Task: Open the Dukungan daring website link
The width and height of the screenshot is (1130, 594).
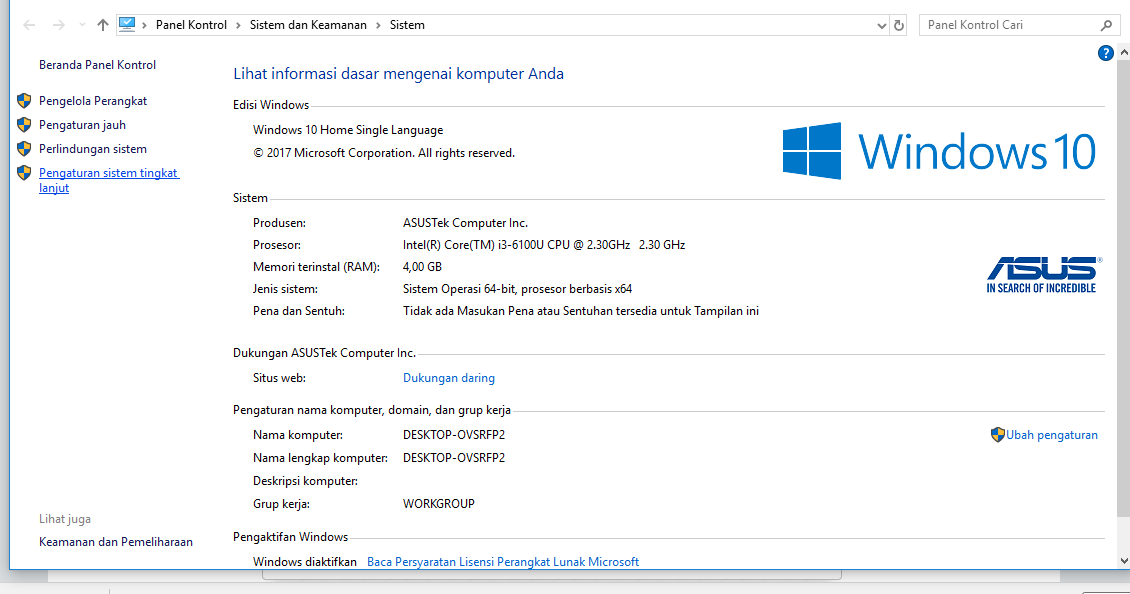Action: 448,378
